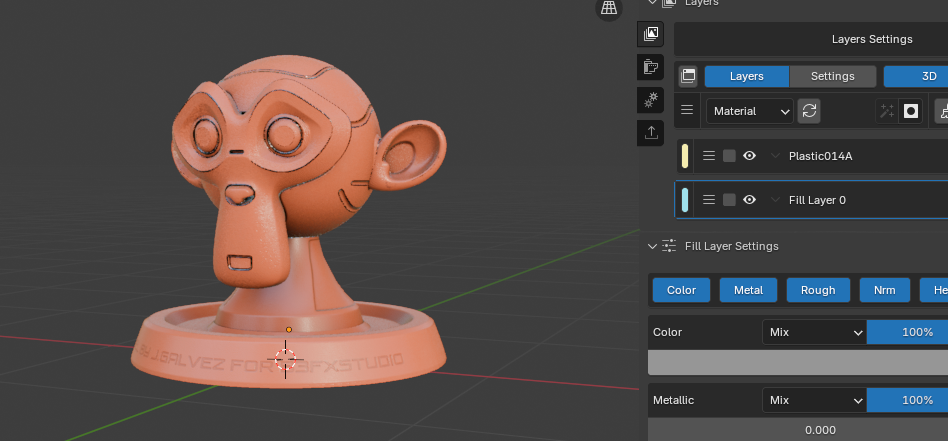Click the export upload sidebar icon
This screenshot has width=948, height=441.
pyautogui.click(x=651, y=132)
